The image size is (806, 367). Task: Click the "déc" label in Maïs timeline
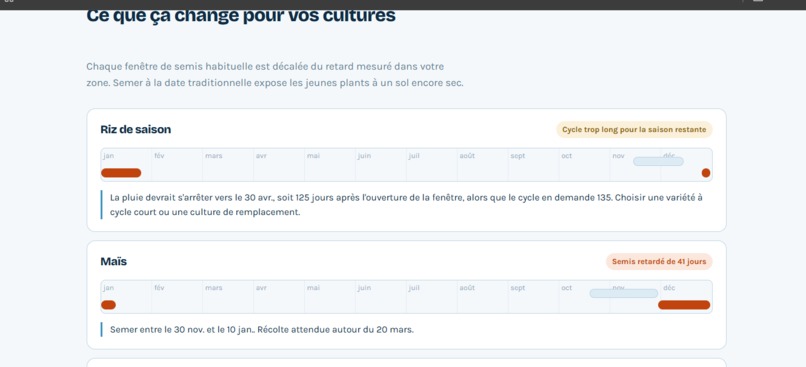pos(669,288)
